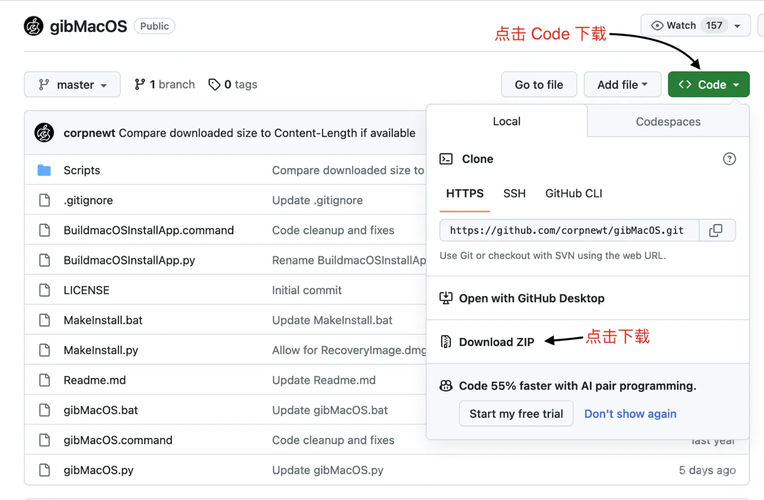Screen dimensions: 764x500
Task: Click commit message 'Update .gitignore'
Action: [317, 200]
